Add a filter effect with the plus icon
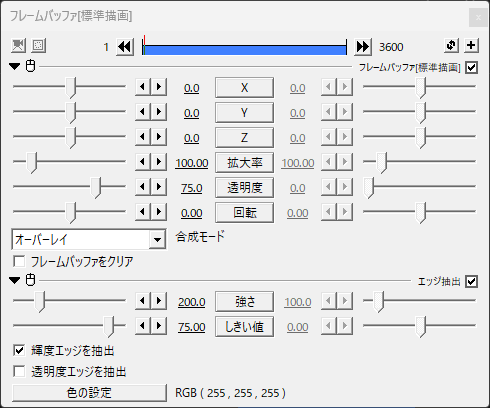Viewport: 490px width, 408px height. coord(471,45)
